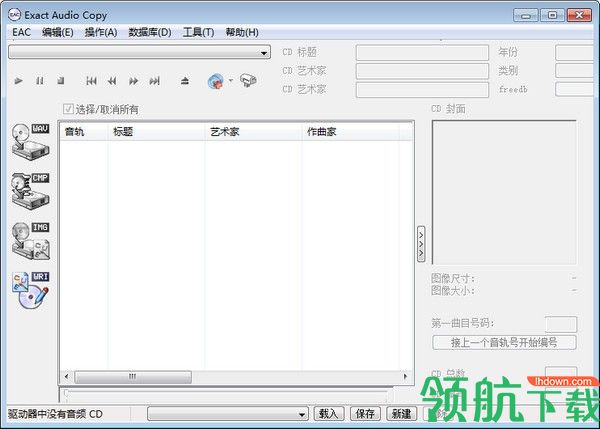The image size is (600, 429).
Task: Open the 编辑(E) menu
Action: pyautogui.click(x=57, y=32)
